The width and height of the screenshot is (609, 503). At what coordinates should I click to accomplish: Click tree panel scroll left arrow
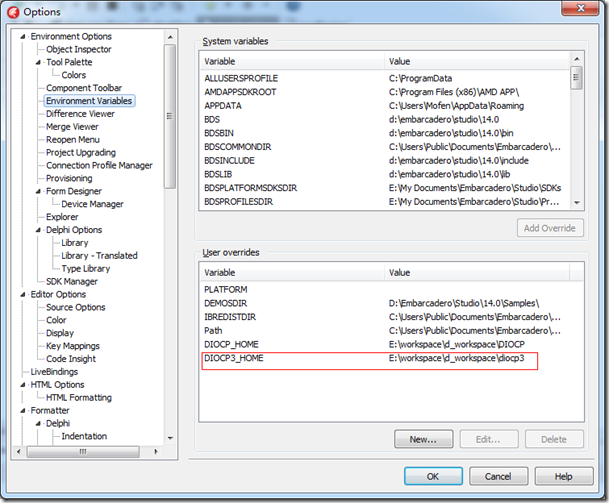(x=19, y=451)
